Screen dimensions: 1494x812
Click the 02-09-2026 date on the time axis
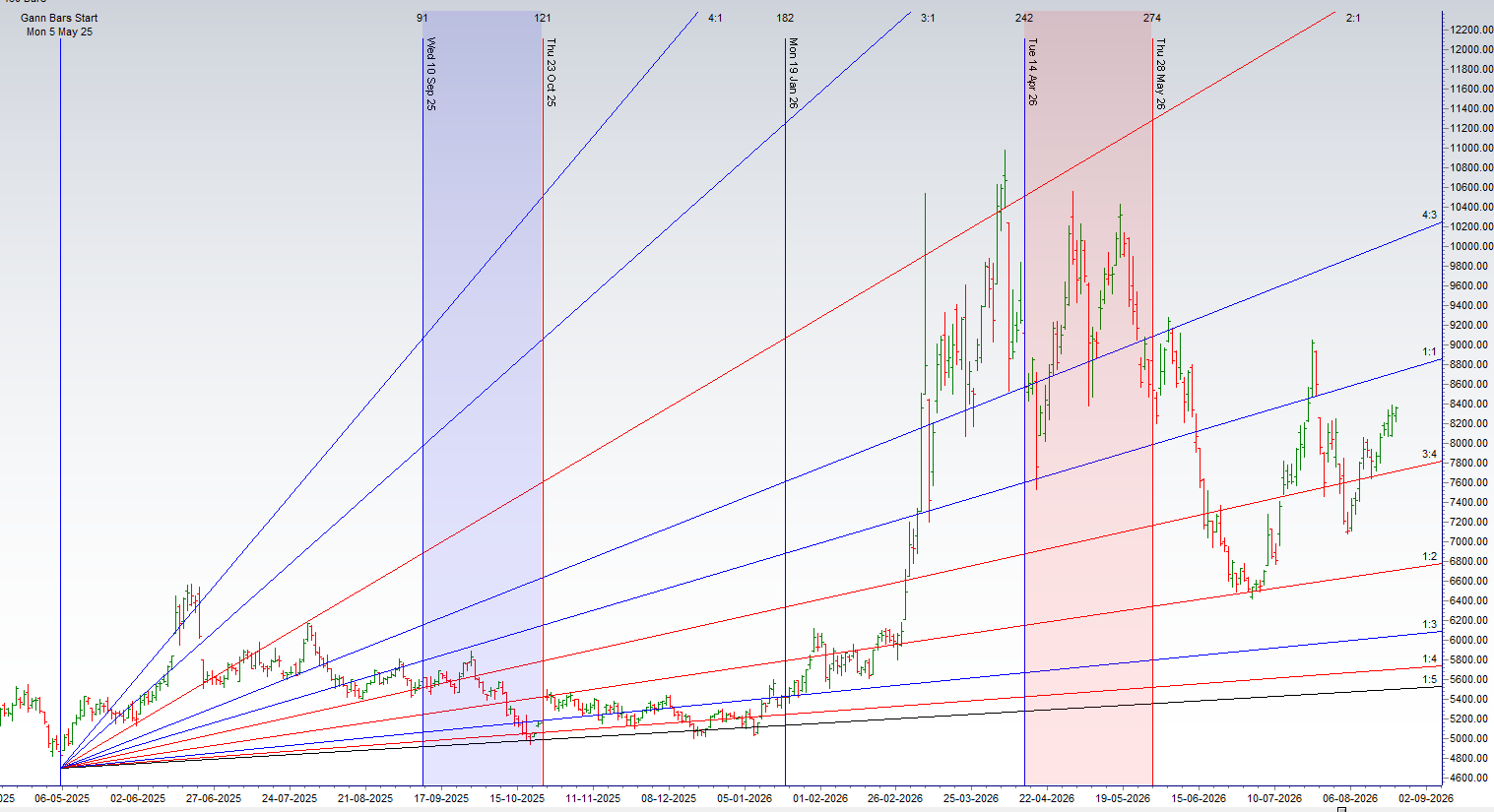(x=1426, y=798)
